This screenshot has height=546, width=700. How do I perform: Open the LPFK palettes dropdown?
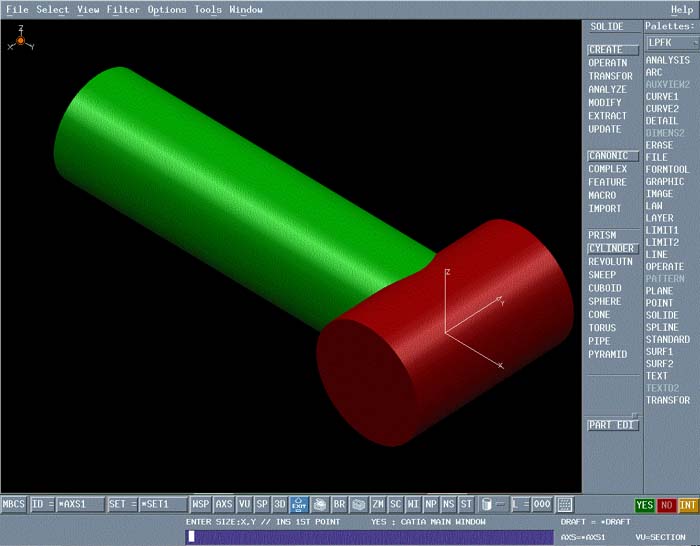[671, 43]
